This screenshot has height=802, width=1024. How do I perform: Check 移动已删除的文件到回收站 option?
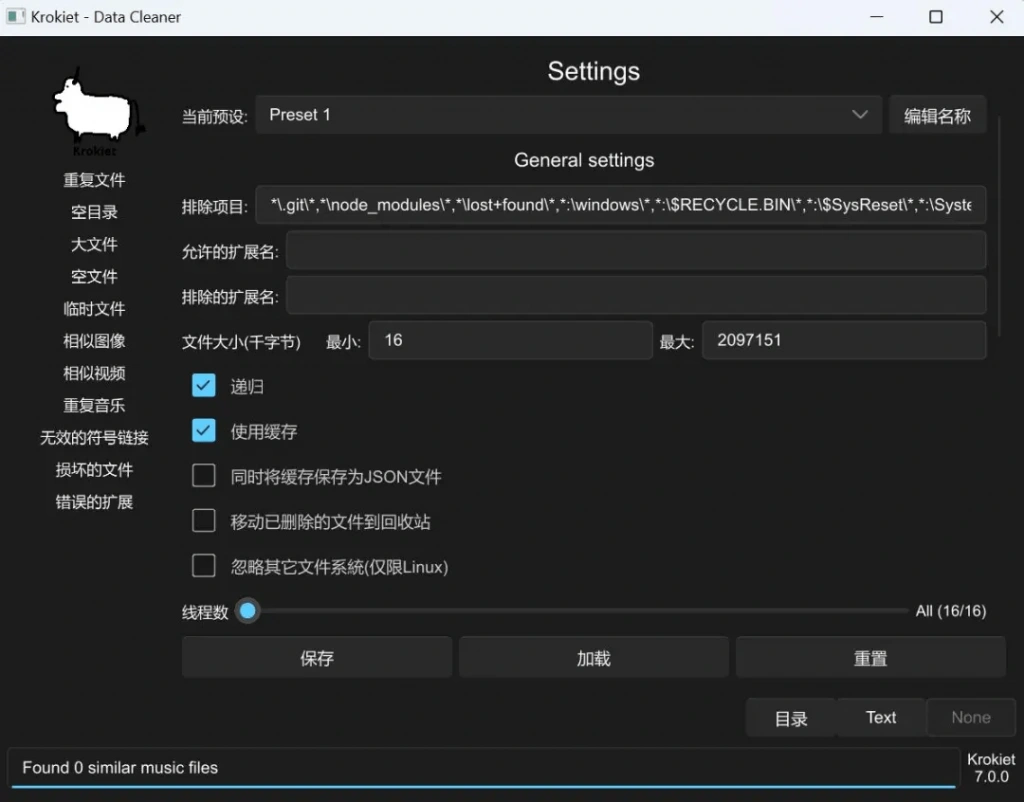click(x=204, y=521)
